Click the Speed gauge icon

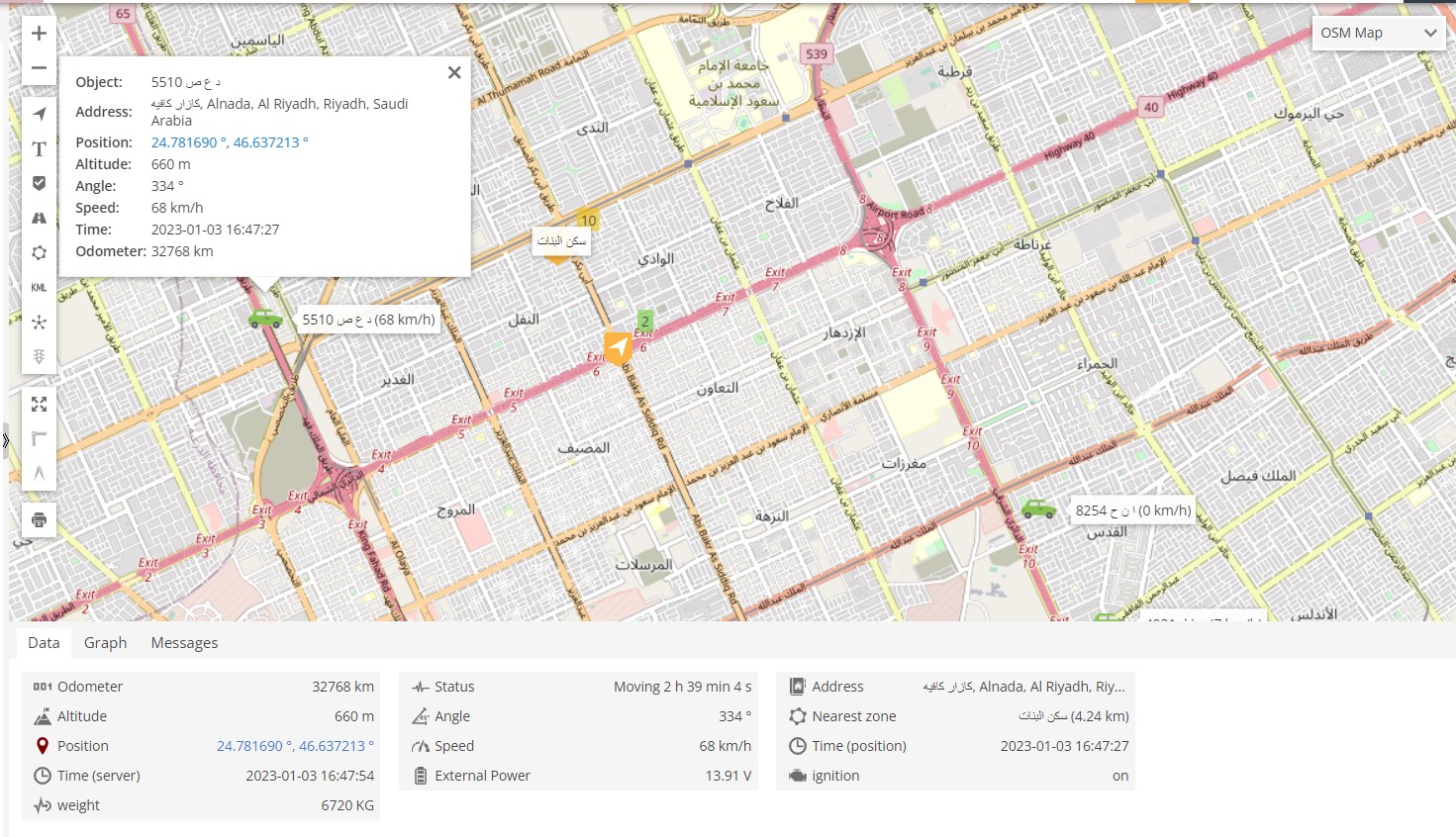coord(421,746)
